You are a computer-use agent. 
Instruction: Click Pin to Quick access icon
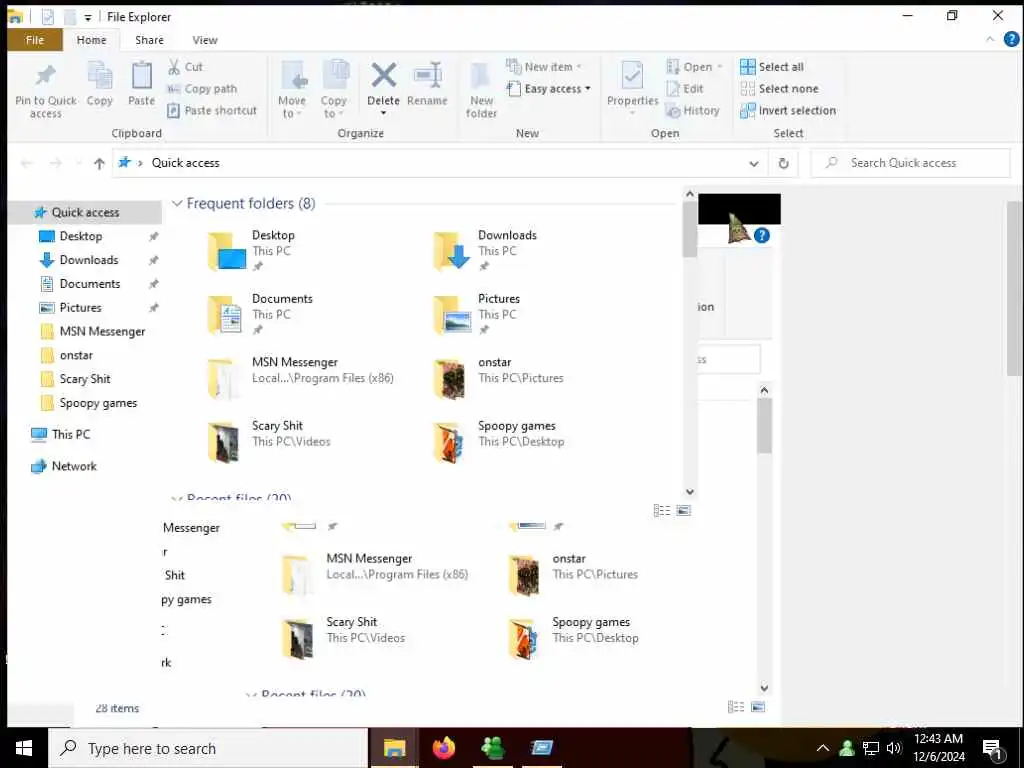pos(46,76)
